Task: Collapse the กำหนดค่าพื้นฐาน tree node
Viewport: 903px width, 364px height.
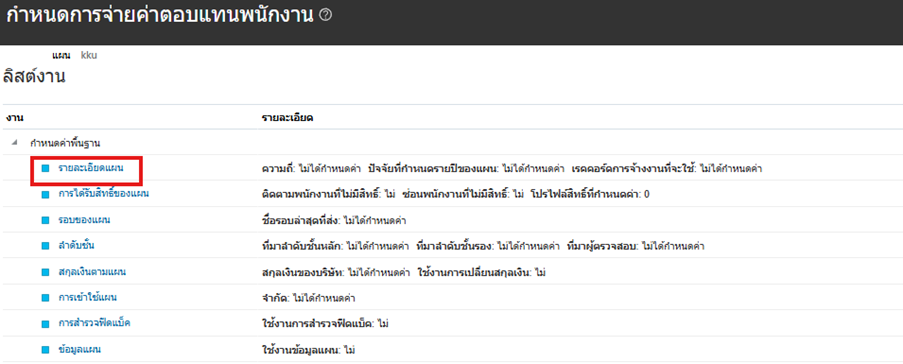Action: 14,142
